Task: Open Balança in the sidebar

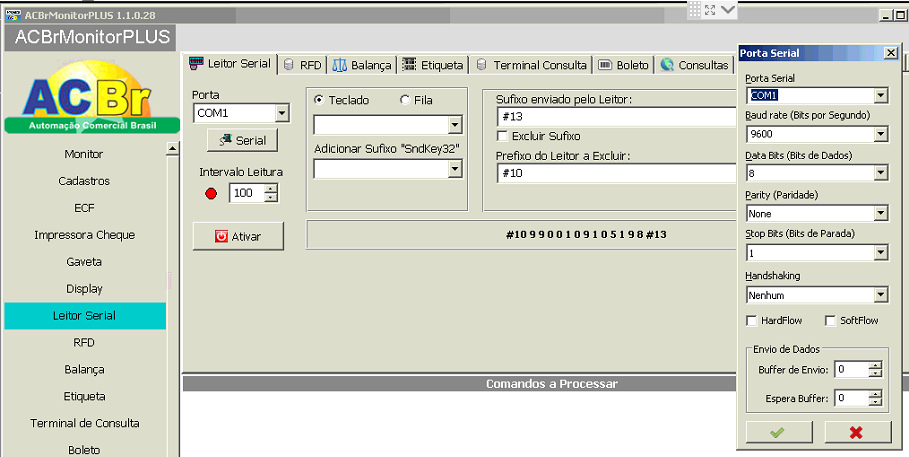Action: click(84, 369)
